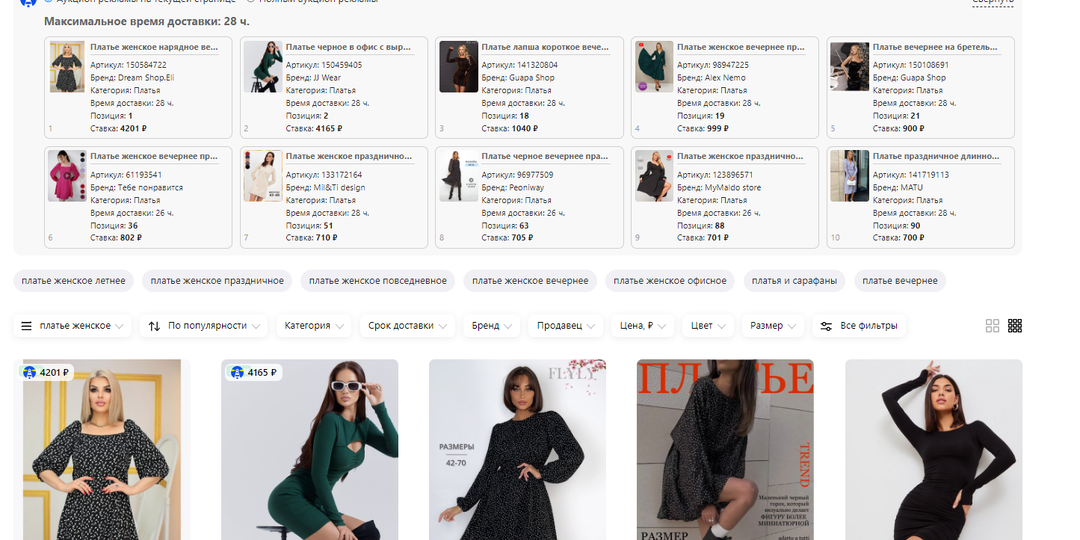Select the 'платье женское праздничное' search chip

tap(217, 281)
